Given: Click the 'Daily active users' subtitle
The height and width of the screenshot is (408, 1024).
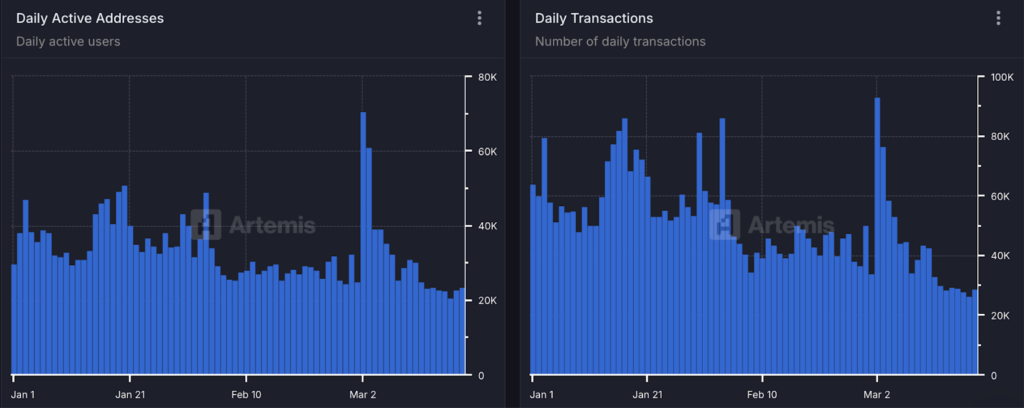Looking at the screenshot, I should (x=68, y=42).
